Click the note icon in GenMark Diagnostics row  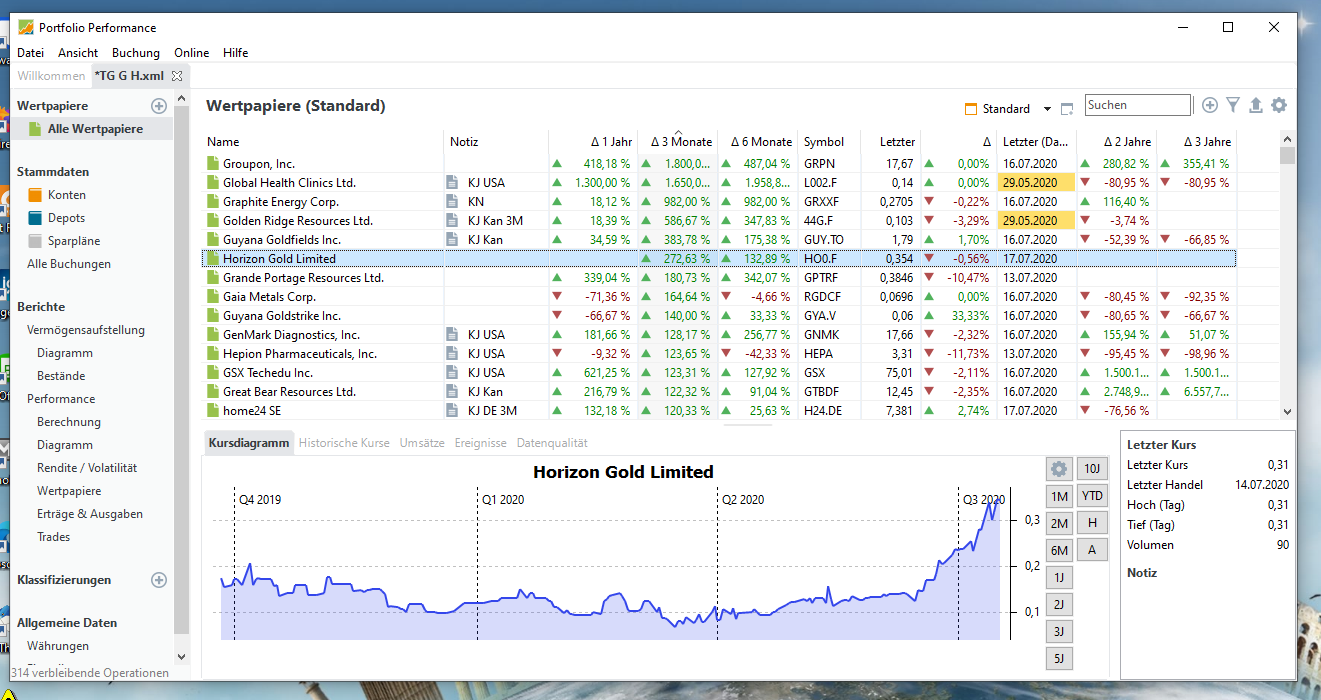(x=452, y=335)
